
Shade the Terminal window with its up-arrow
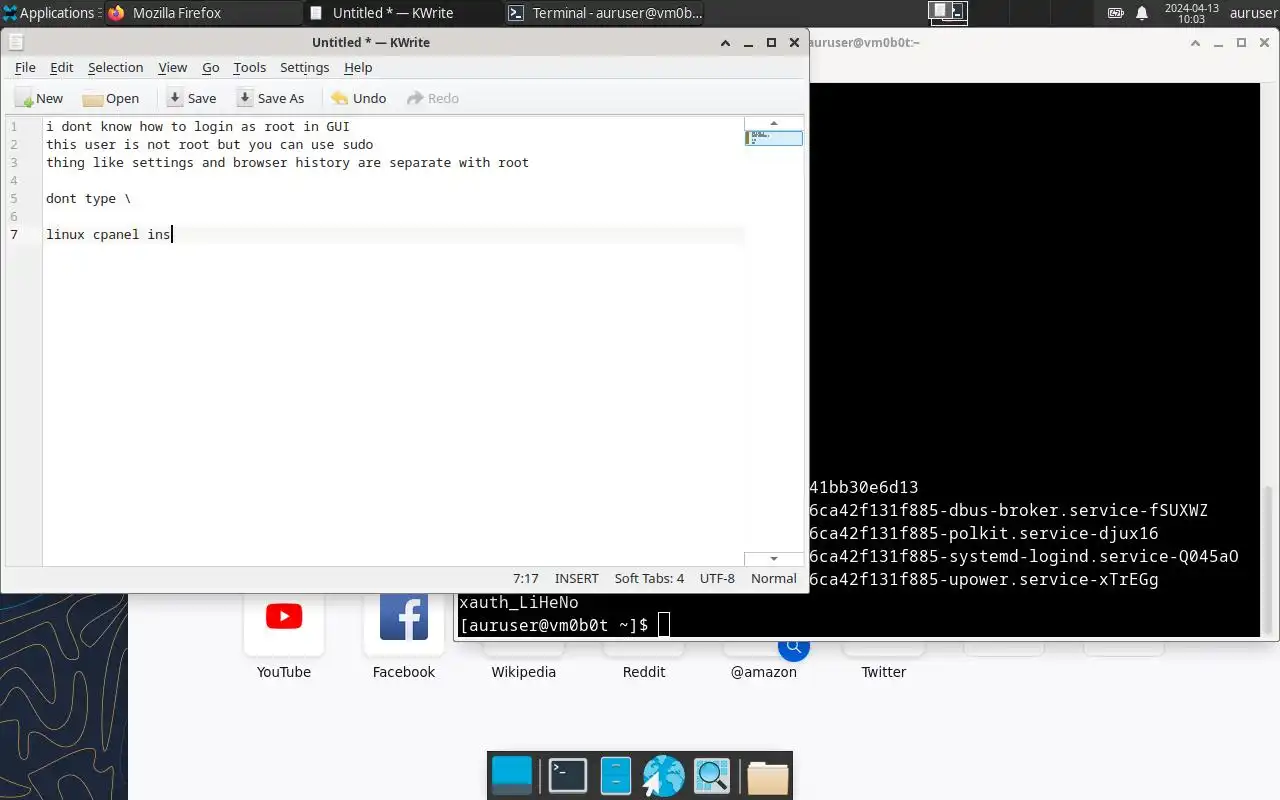tap(1194, 43)
